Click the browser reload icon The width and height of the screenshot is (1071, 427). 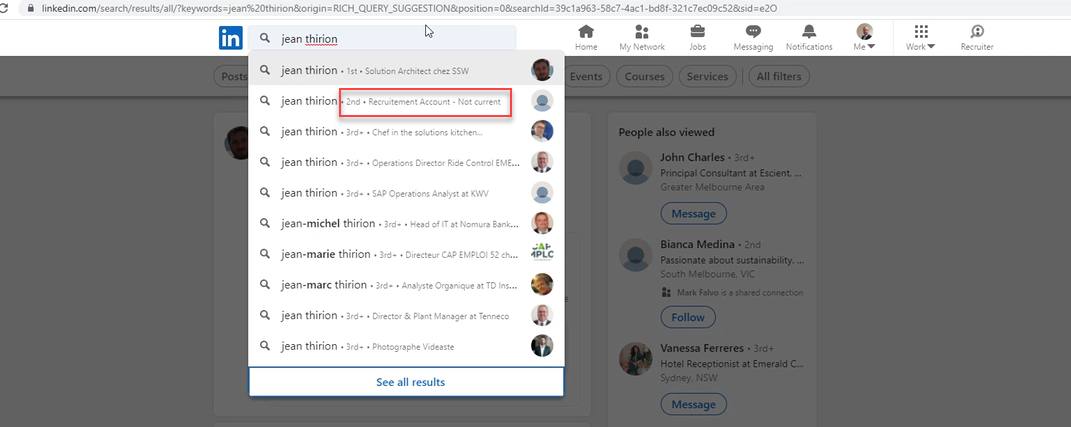tap(7, 8)
